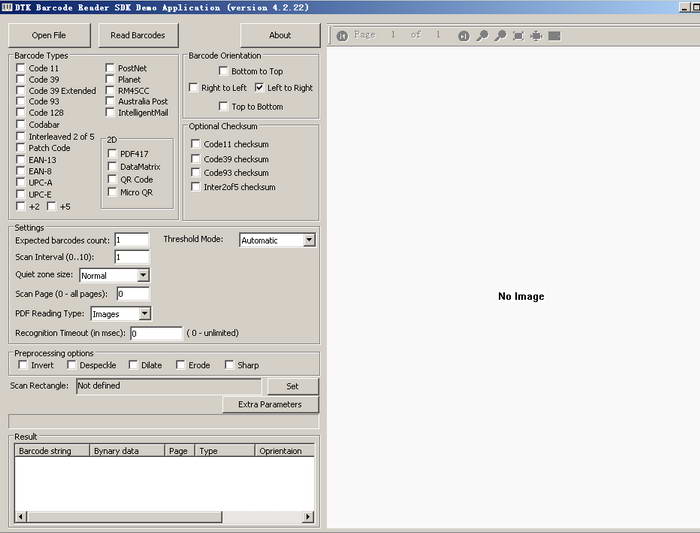The image size is (700, 533).
Task: Enable UPC-A barcode type
Action: point(21,182)
